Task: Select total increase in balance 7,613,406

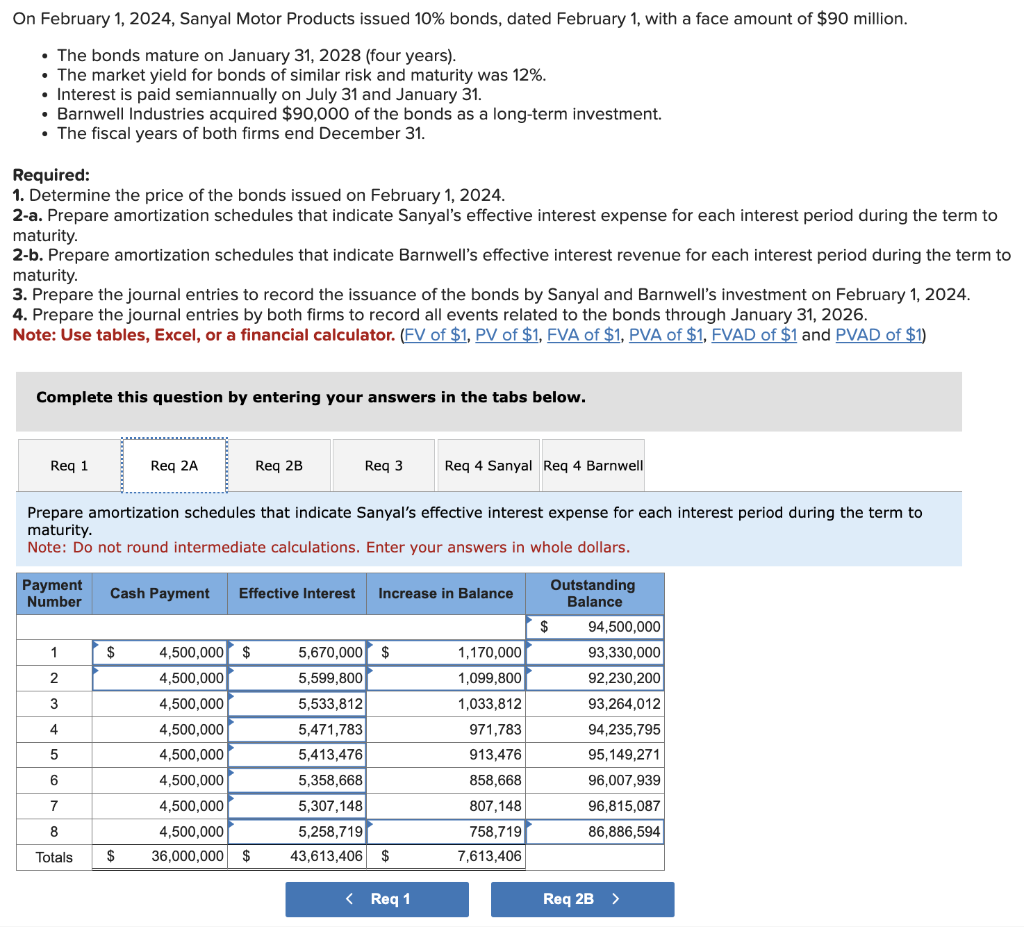Action: click(446, 856)
